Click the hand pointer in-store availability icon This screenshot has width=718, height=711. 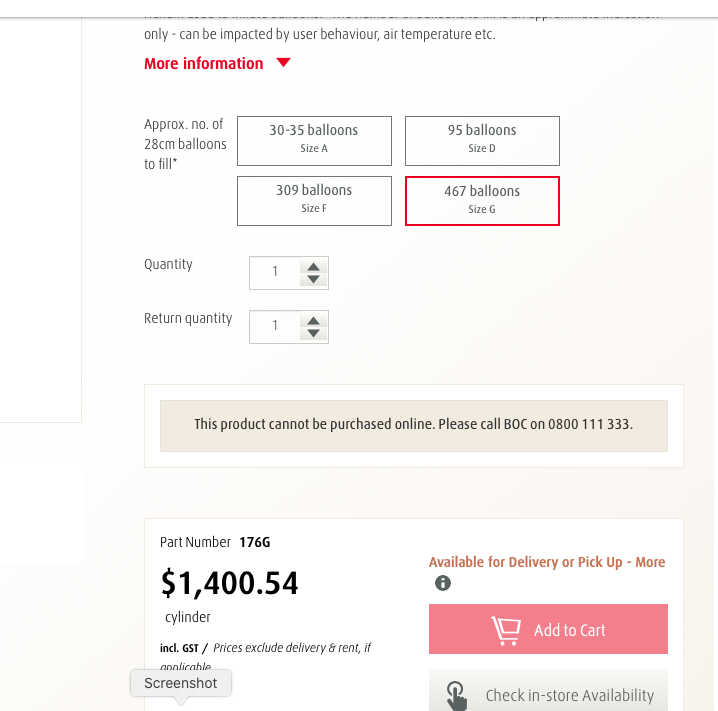tap(456, 695)
